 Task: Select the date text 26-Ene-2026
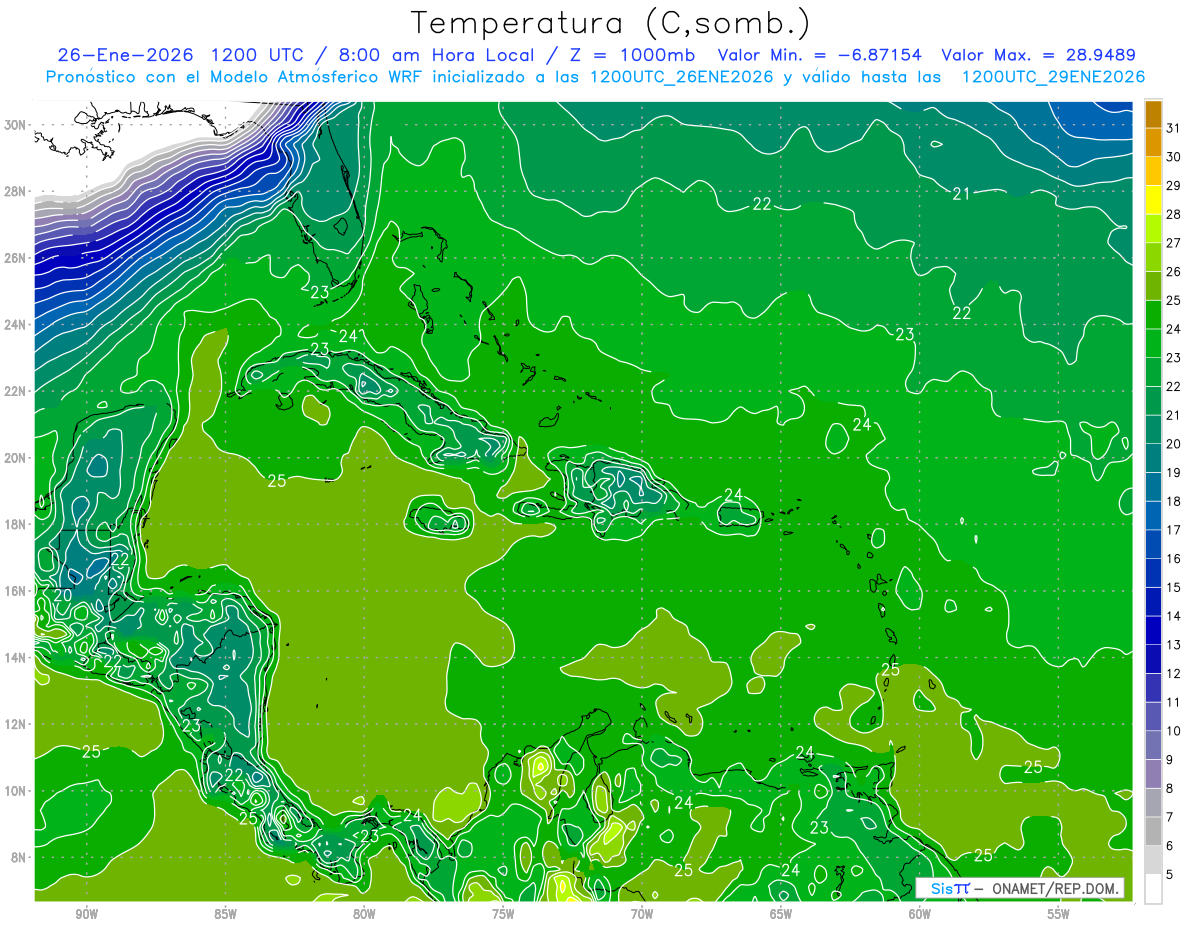click(125, 54)
